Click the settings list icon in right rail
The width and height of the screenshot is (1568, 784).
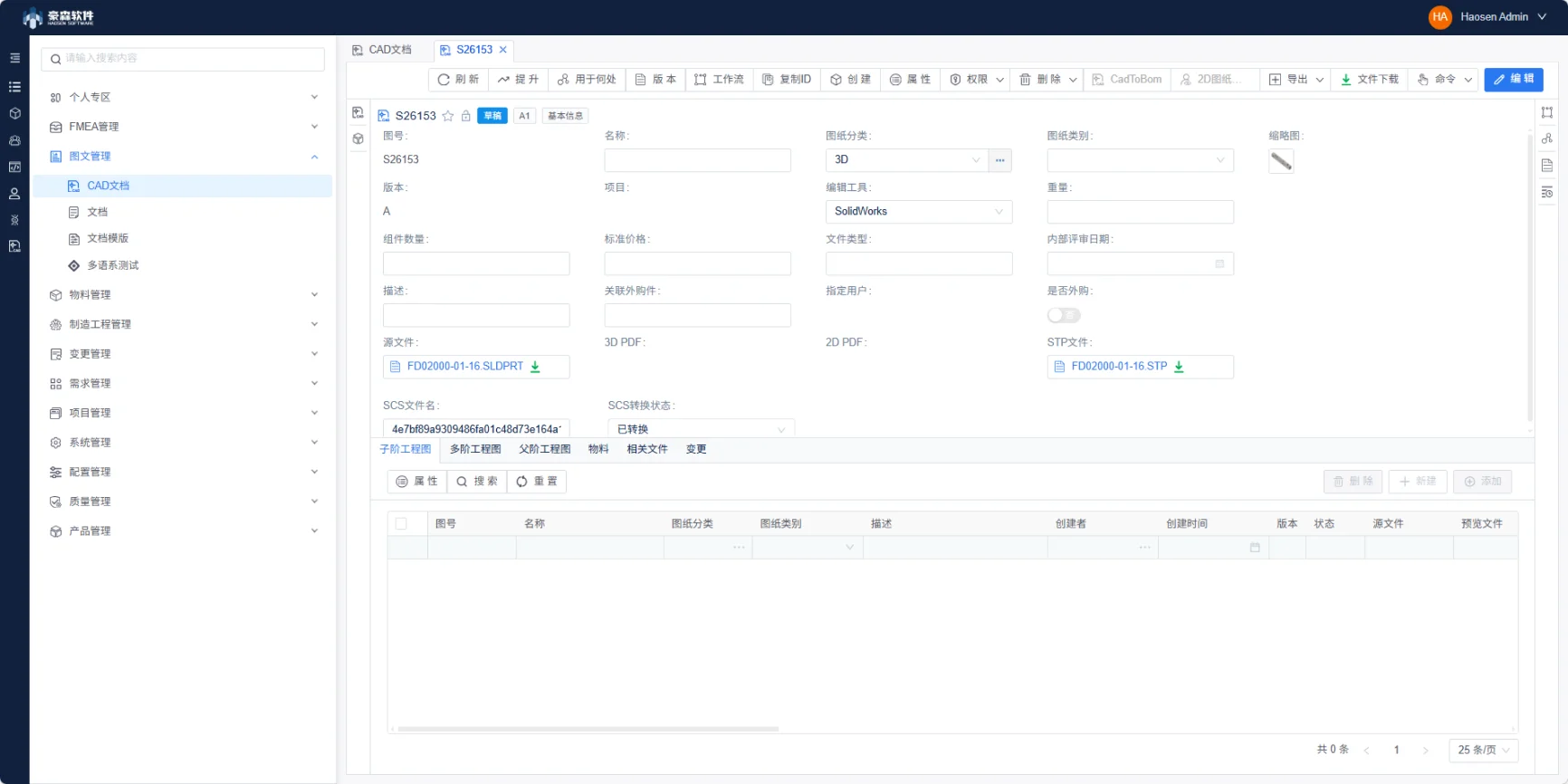(x=1547, y=192)
